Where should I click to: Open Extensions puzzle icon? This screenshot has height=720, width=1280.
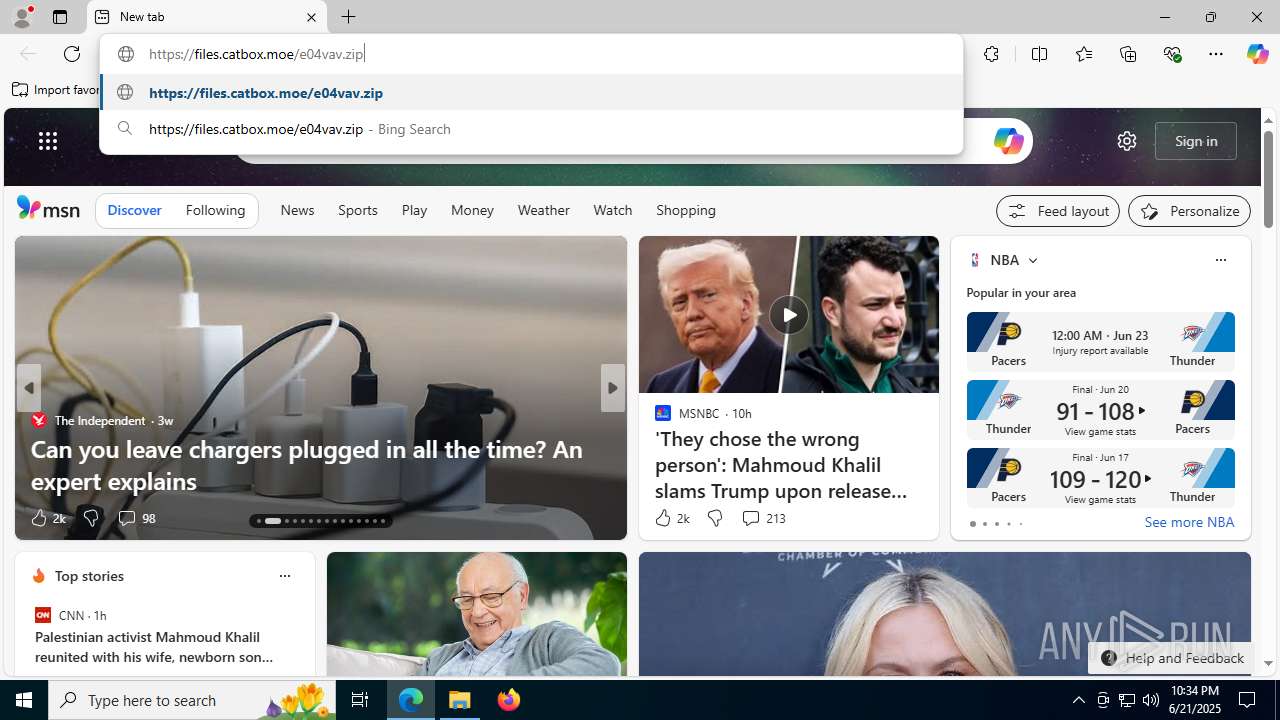click(991, 54)
